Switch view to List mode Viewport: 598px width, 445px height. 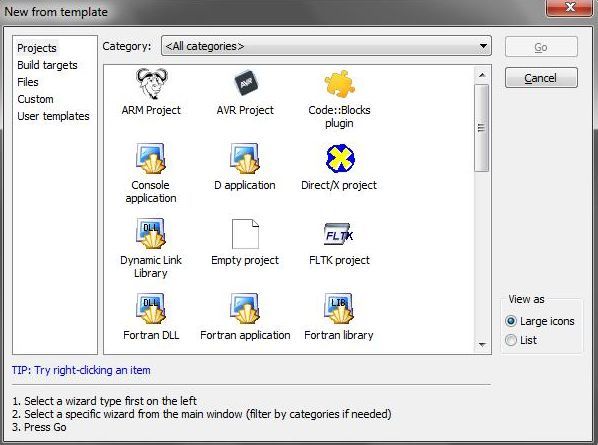(511, 340)
